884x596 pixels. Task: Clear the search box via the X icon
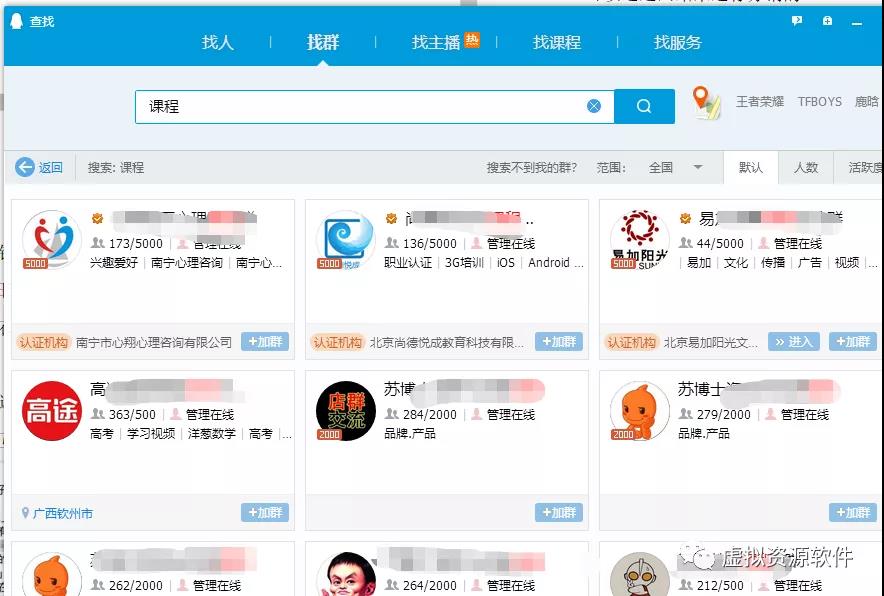(594, 105)
